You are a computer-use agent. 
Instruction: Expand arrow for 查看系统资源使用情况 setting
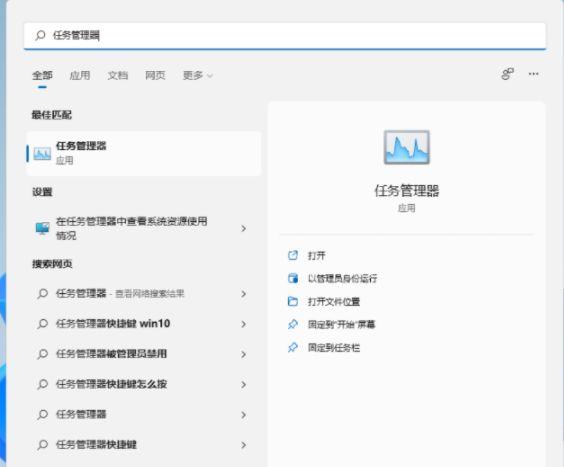click(244, 228)
